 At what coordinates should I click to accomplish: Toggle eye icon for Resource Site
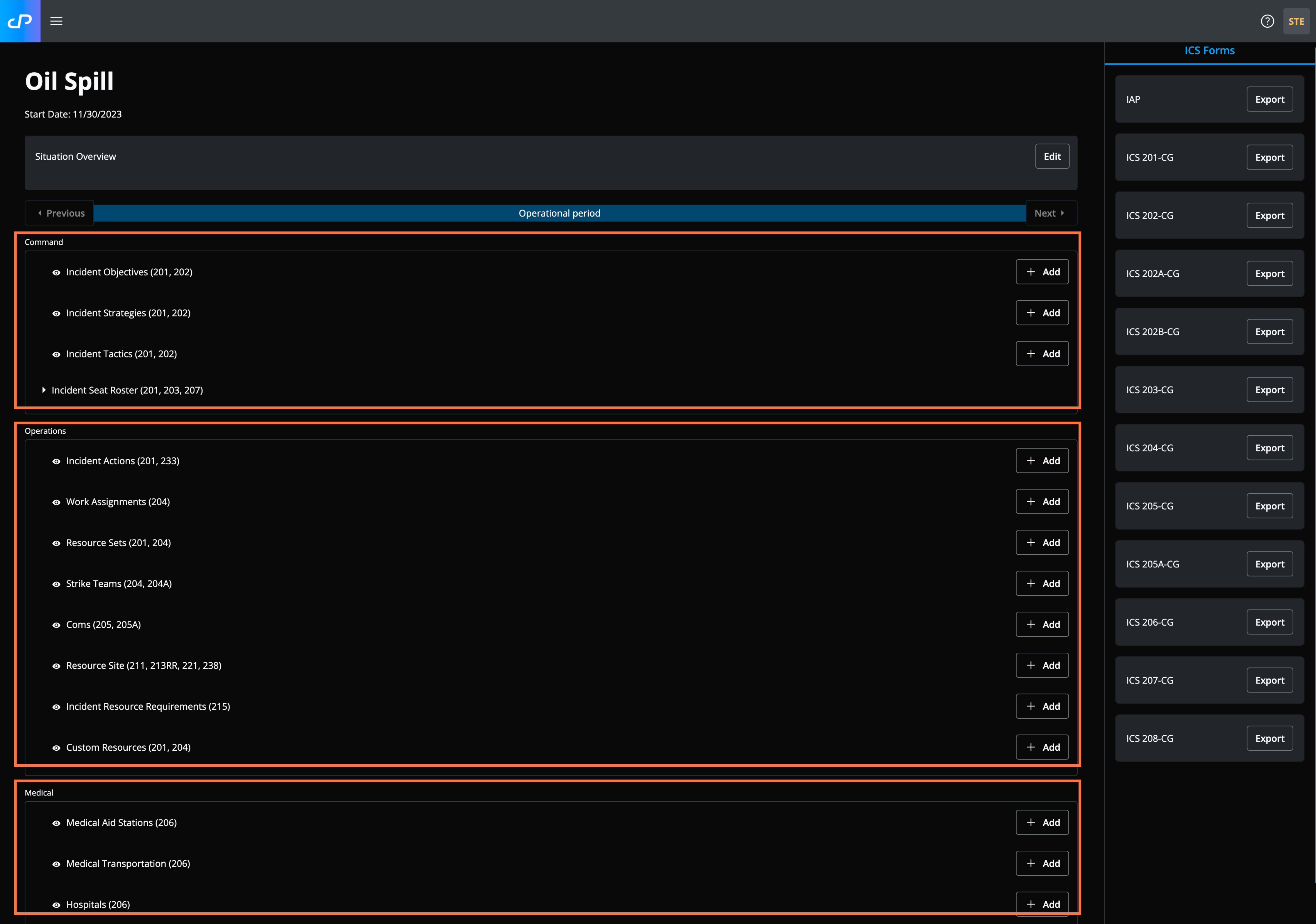click(x=56, y=666)
